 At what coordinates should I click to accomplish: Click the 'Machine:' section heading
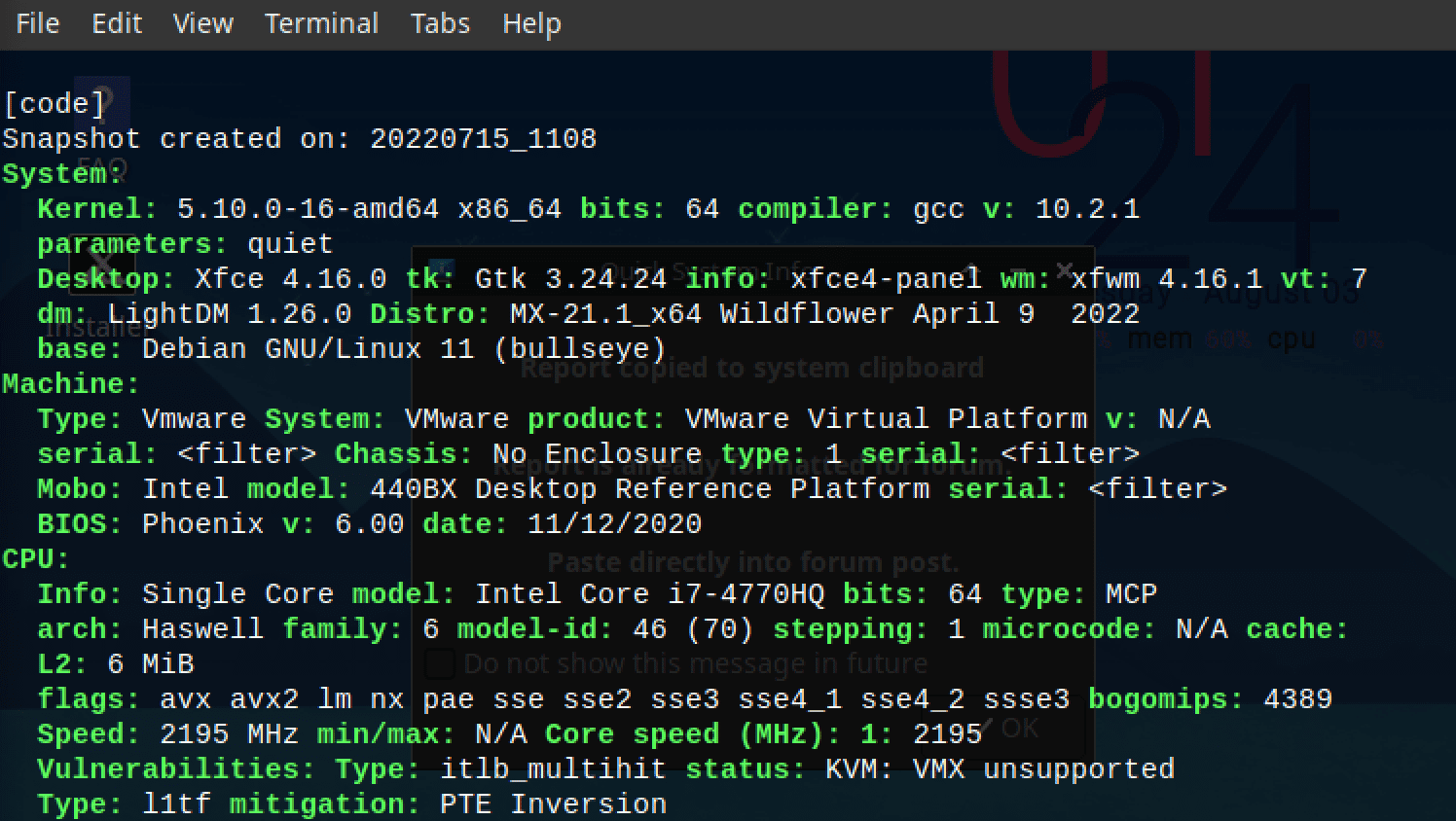(72, 384)
